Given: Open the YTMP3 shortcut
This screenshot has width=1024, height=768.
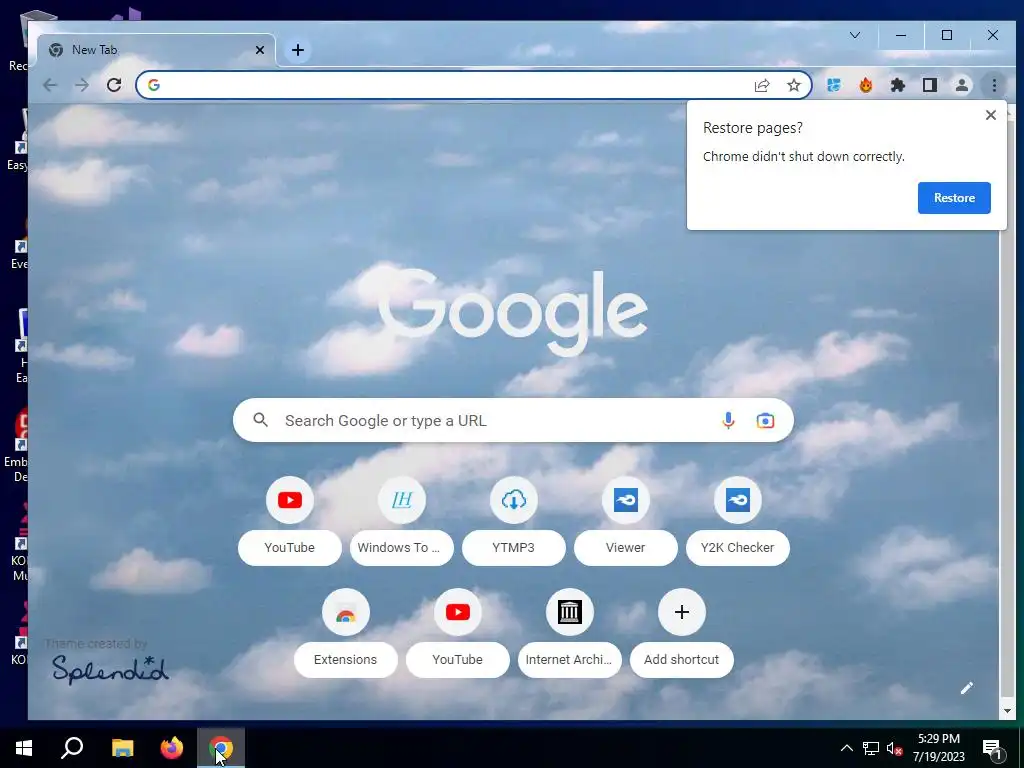Looking at the screenshot, I should coord(513,523).
